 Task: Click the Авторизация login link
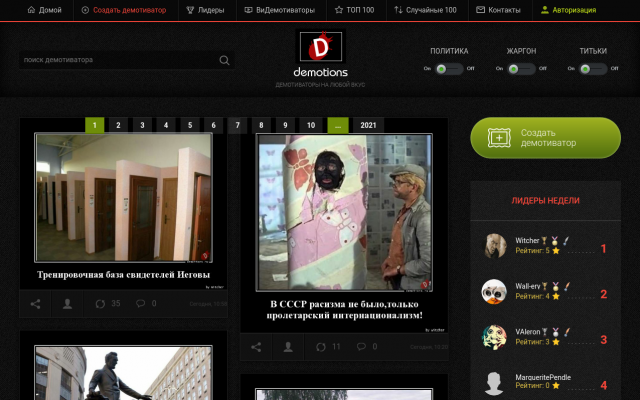569,10
